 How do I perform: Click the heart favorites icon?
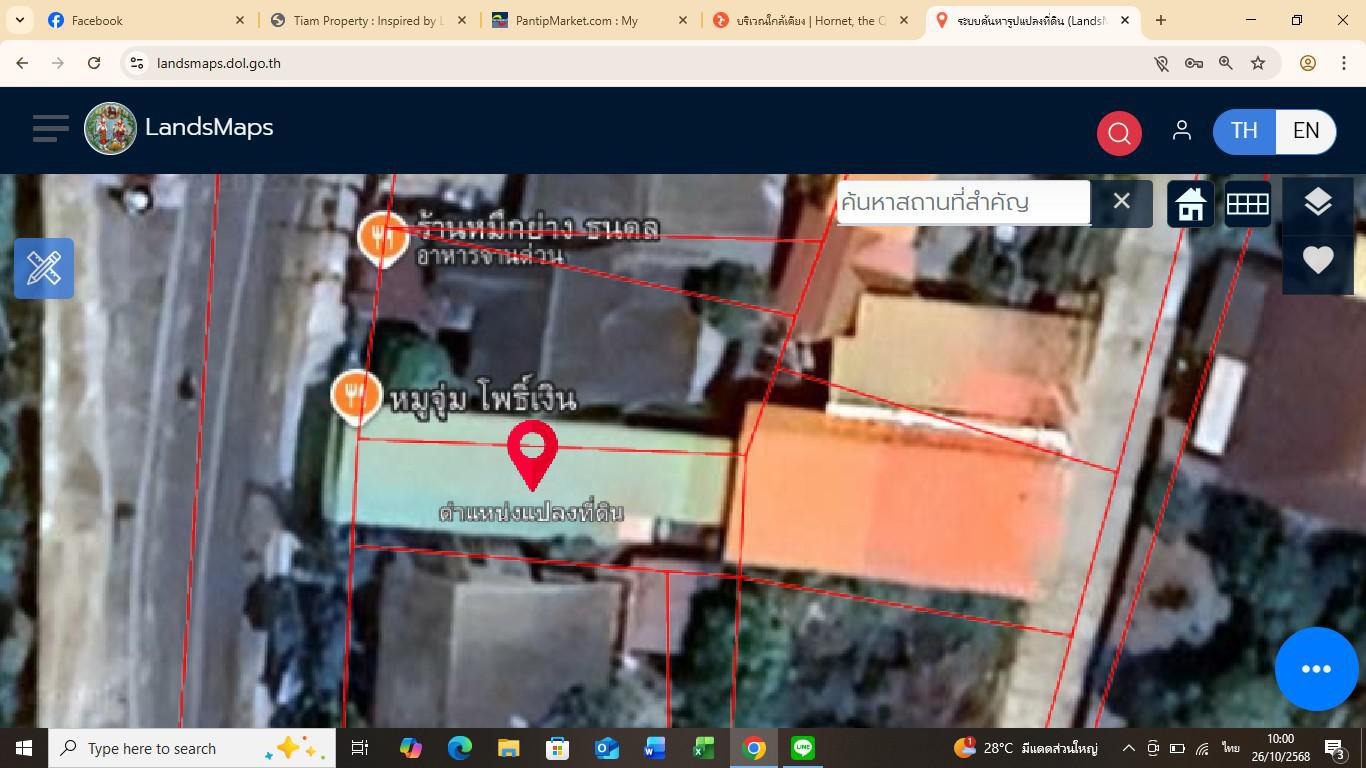click(1317, 260)
